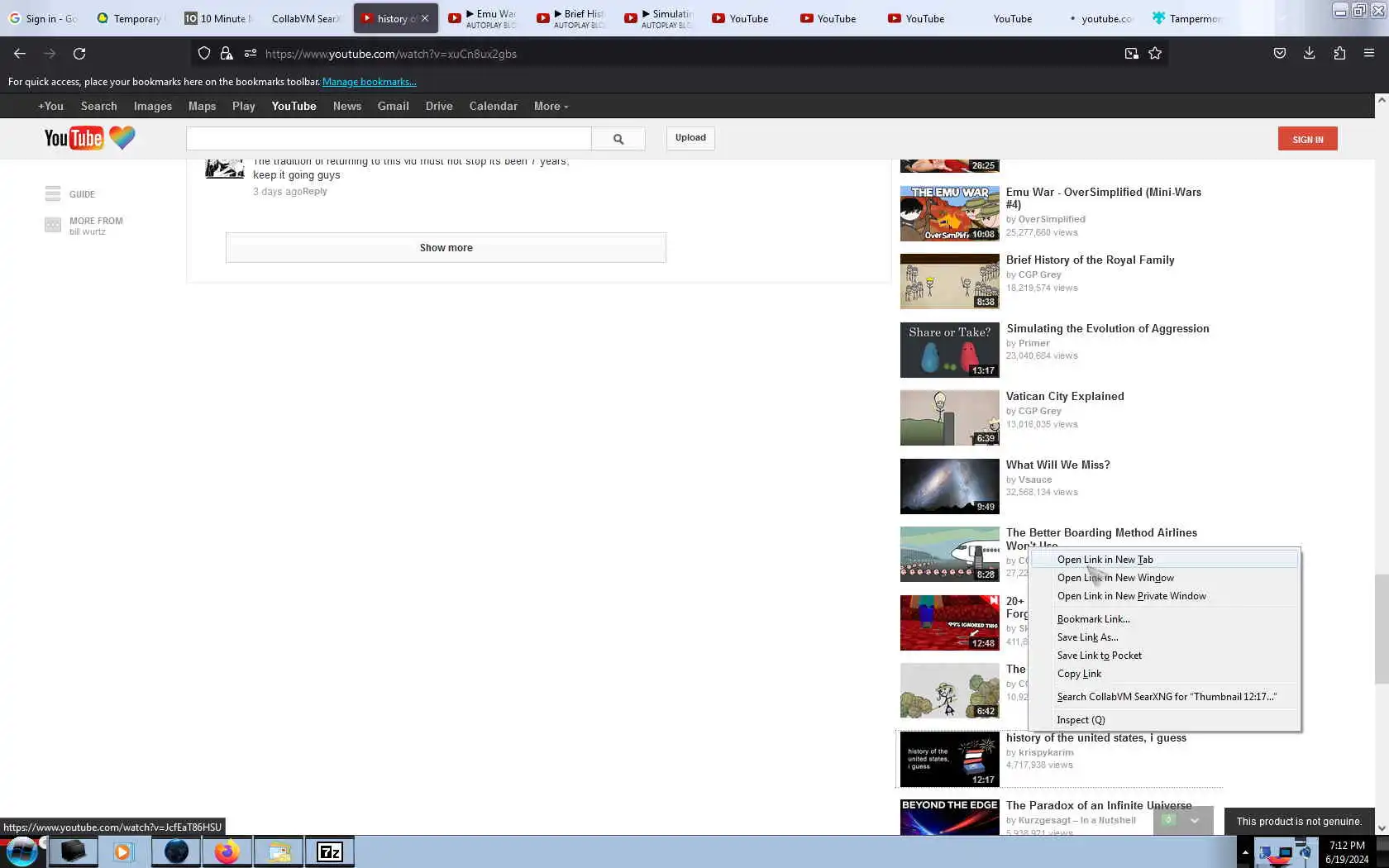Open Gmail from the Google bar
The height and width of the screenshot is (868, 1389).
point(394,106)
